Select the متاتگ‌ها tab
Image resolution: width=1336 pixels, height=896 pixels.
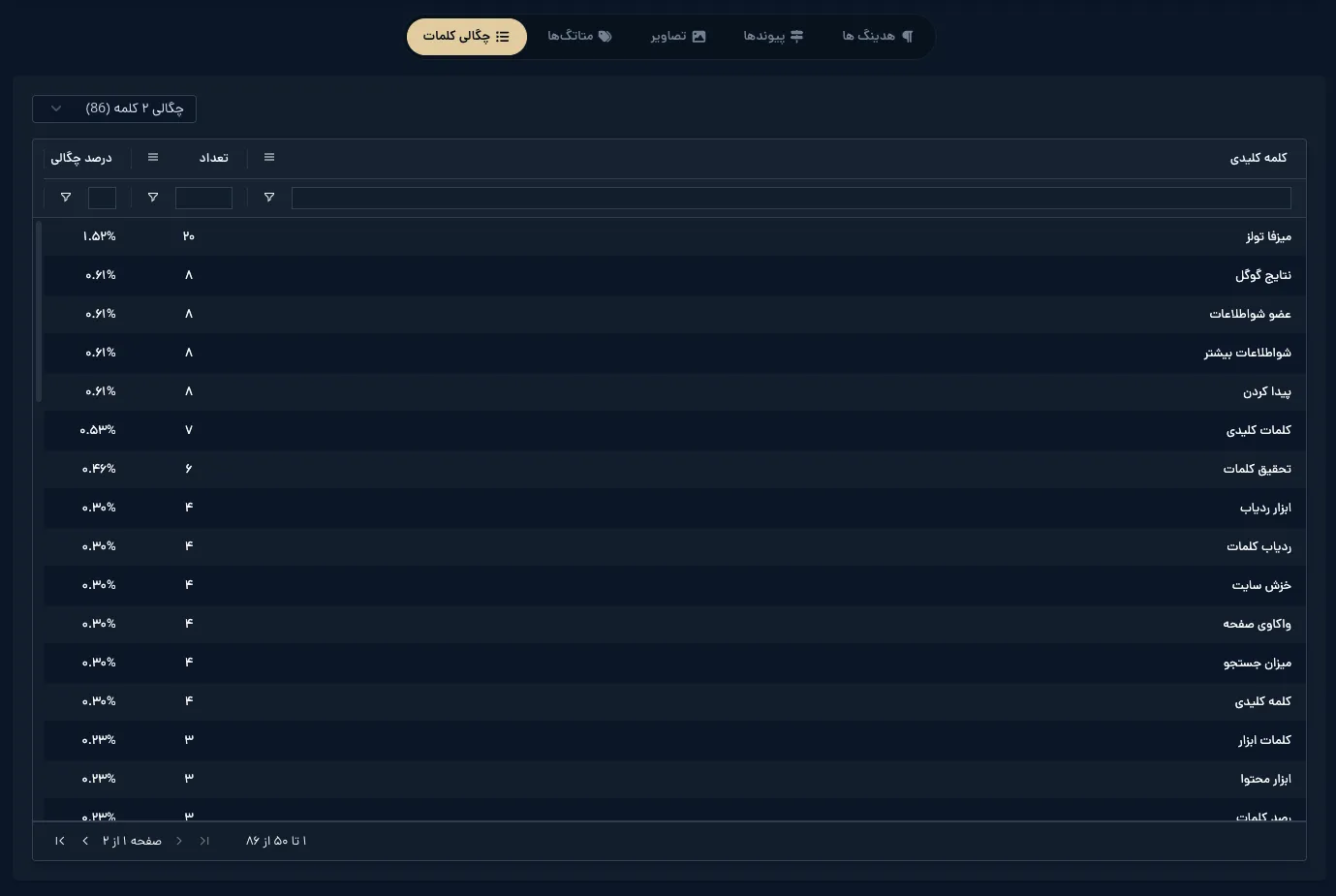[x=579, y=37]
